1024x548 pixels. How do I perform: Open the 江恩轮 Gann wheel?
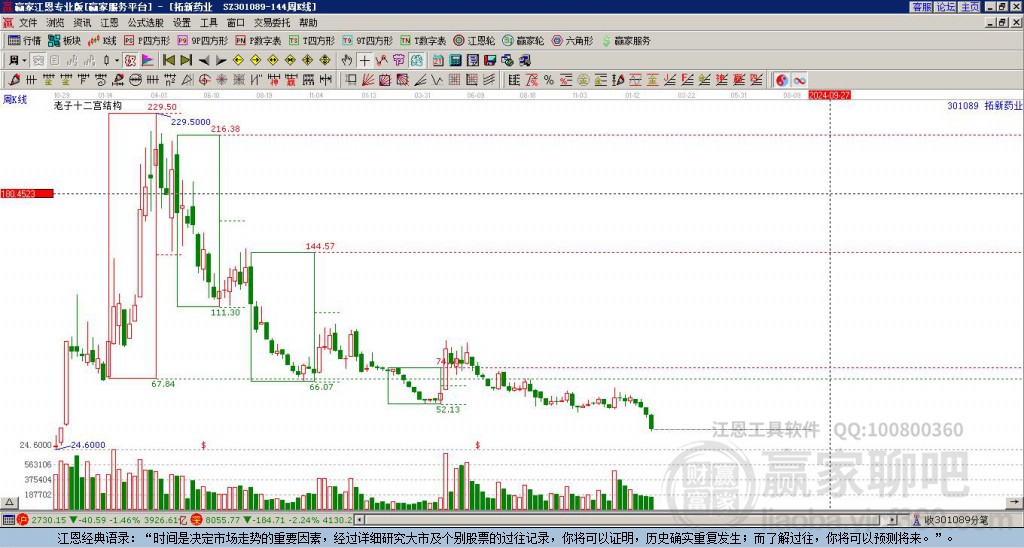pos(474,40)
